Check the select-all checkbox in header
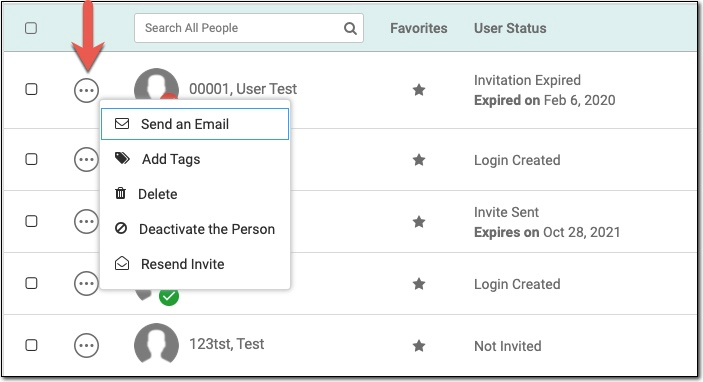 coord(31,28)
